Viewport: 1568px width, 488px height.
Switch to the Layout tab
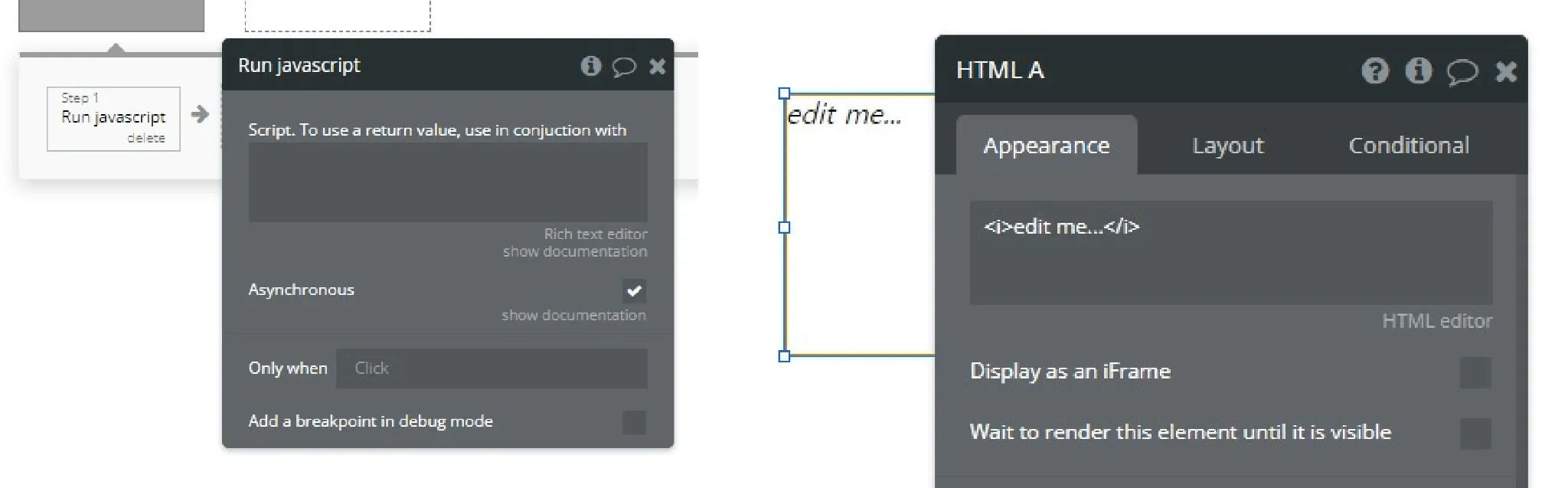pos(1227,146)
